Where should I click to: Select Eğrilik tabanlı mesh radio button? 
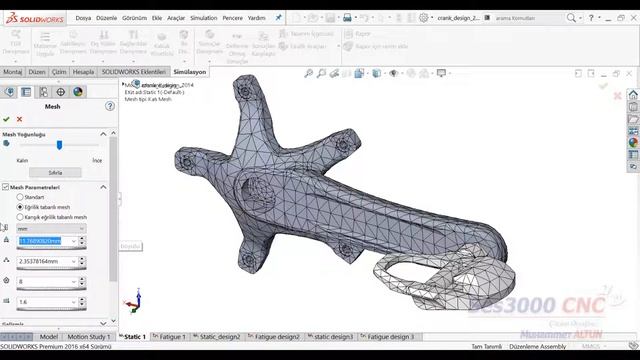(x=20, y=207)
